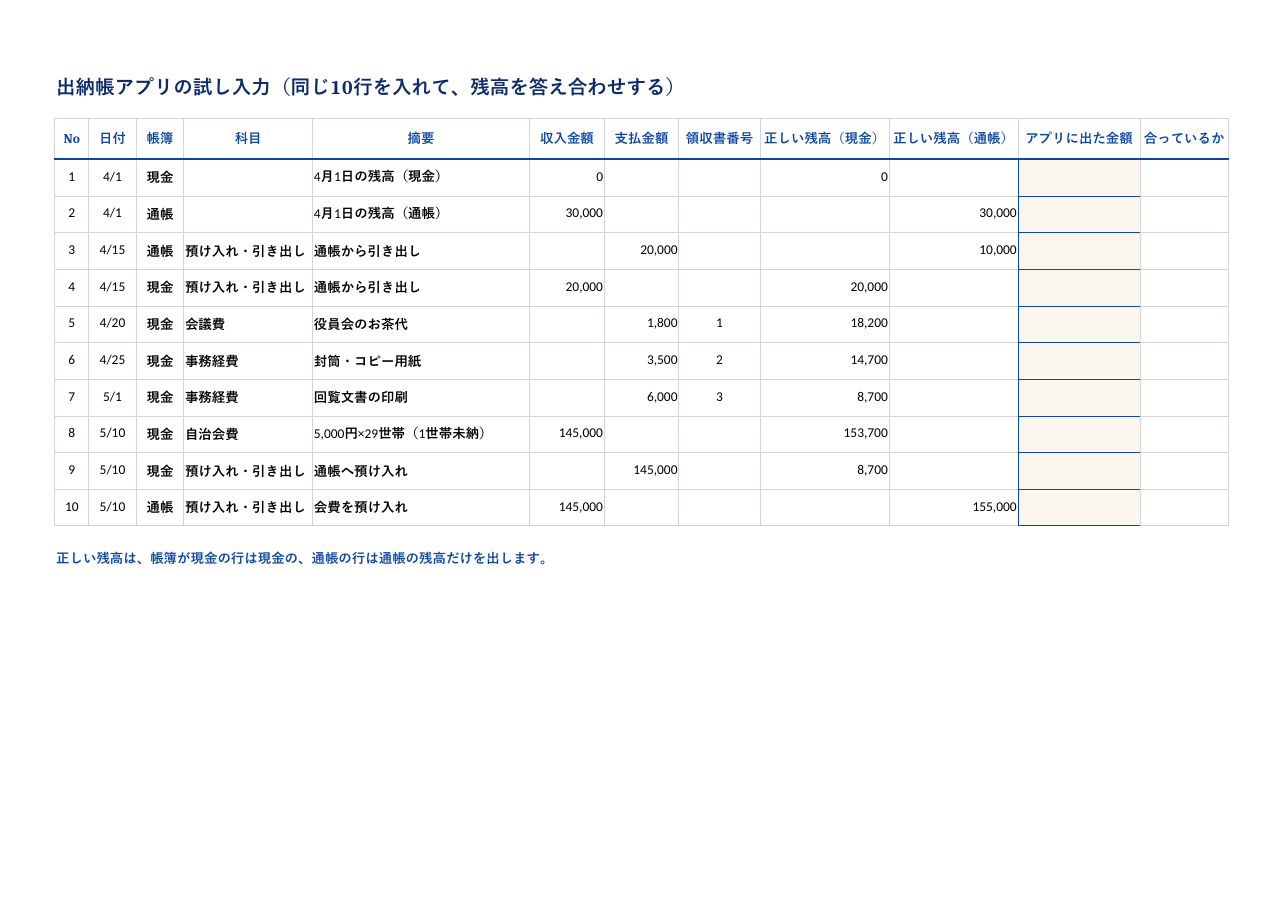Select the 5,000円×29世帯（1世帯未納） cell

click(x=421, y=434)
